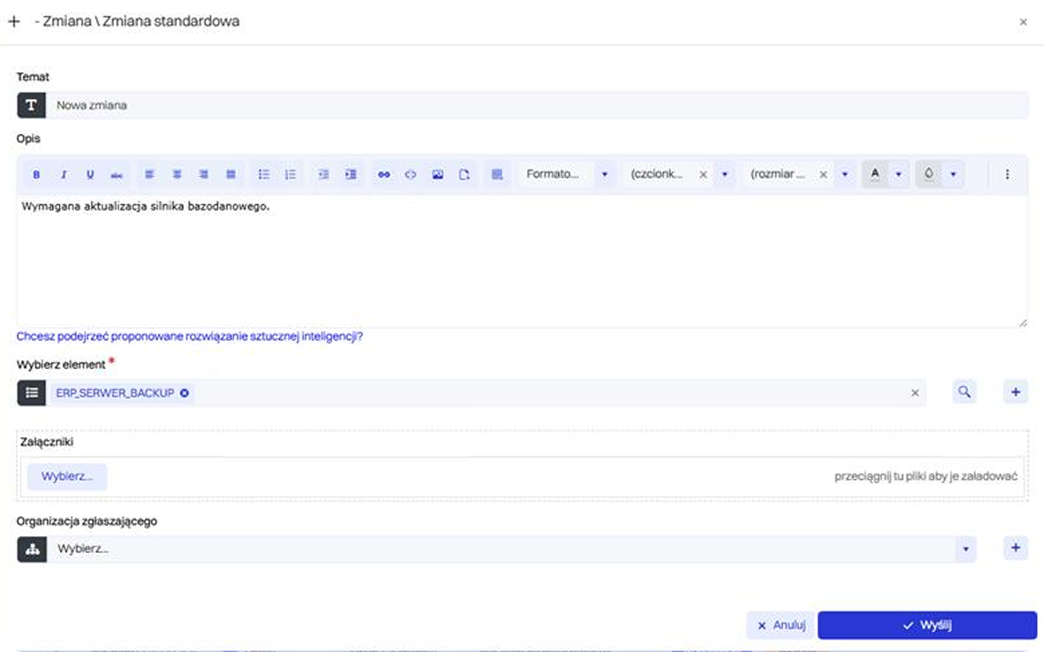The width and height of the screenshot is (1044, 652).
Task: Expand the Organizacja zgłaszającego dropdown
Action: (x=965, y=549)
